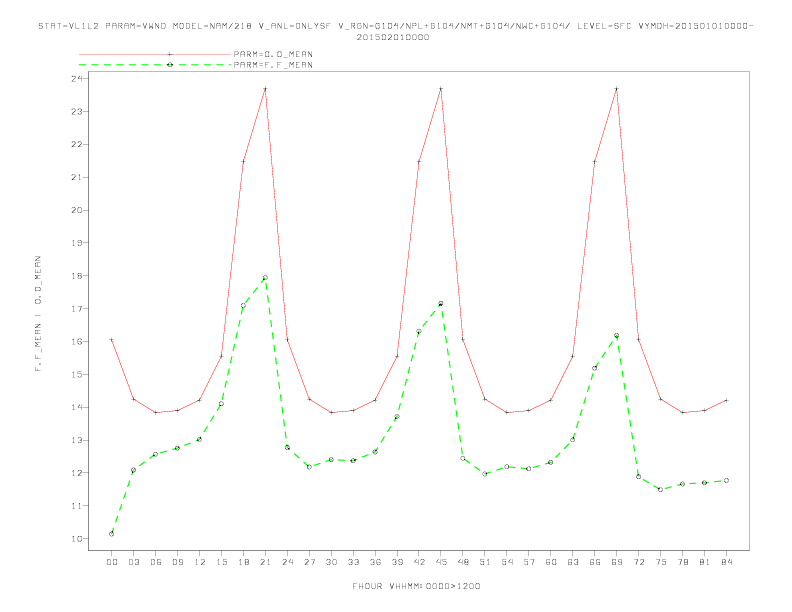The width and height of the screenshot is (792, 612).
Task: Click the red O.O_MEAN peak at hour 21
Action: tap(265, 88)
